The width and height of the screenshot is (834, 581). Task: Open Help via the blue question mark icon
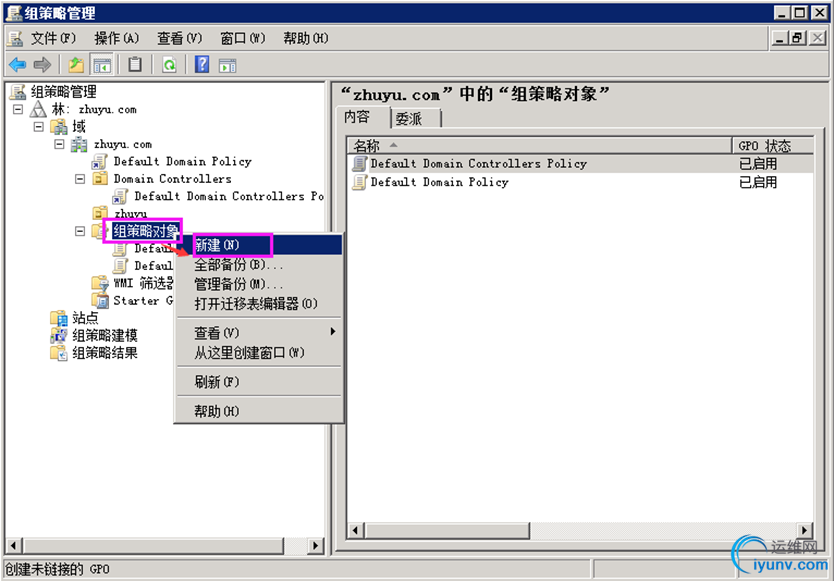202,65
